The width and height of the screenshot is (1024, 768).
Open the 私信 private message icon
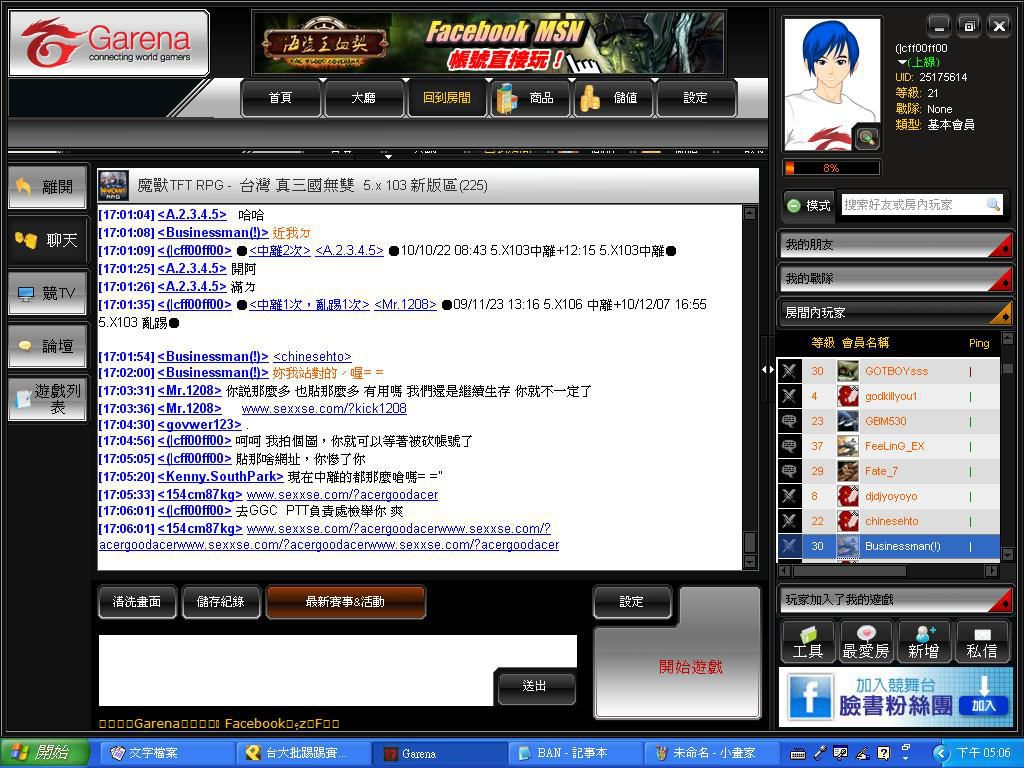pos(982,641)
